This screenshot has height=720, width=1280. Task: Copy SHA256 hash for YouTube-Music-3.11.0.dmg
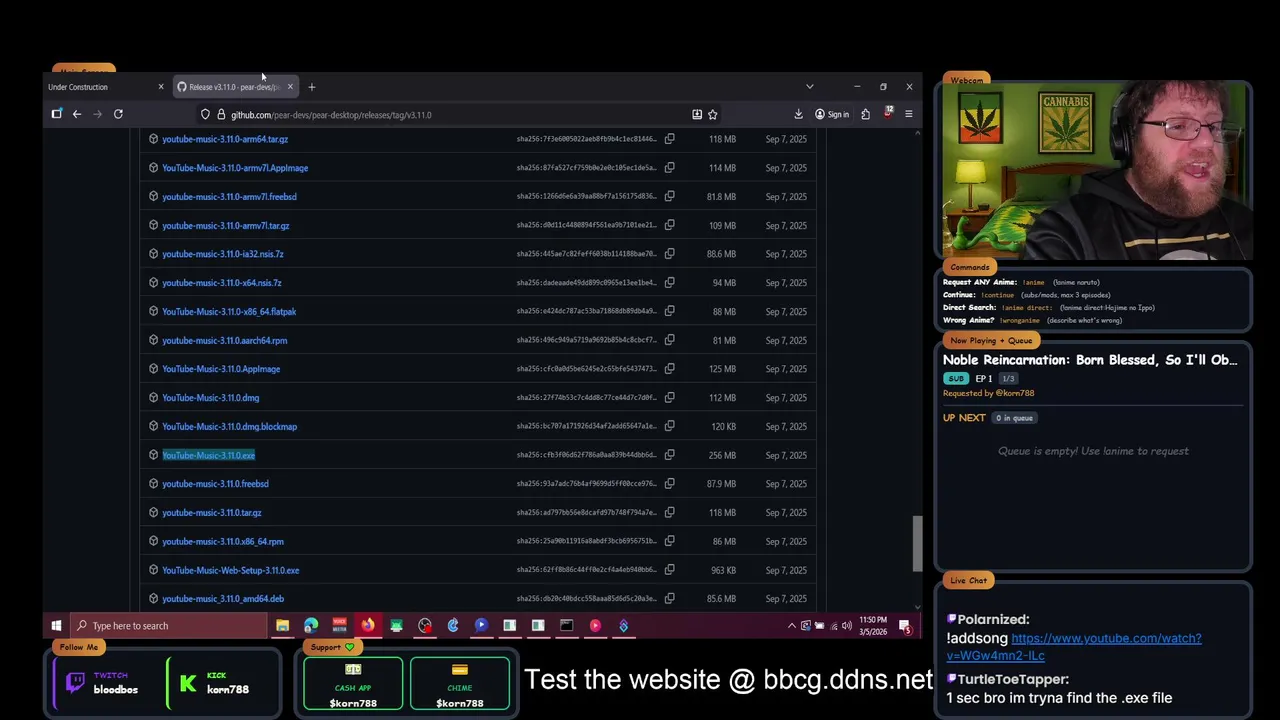[669, 398]
